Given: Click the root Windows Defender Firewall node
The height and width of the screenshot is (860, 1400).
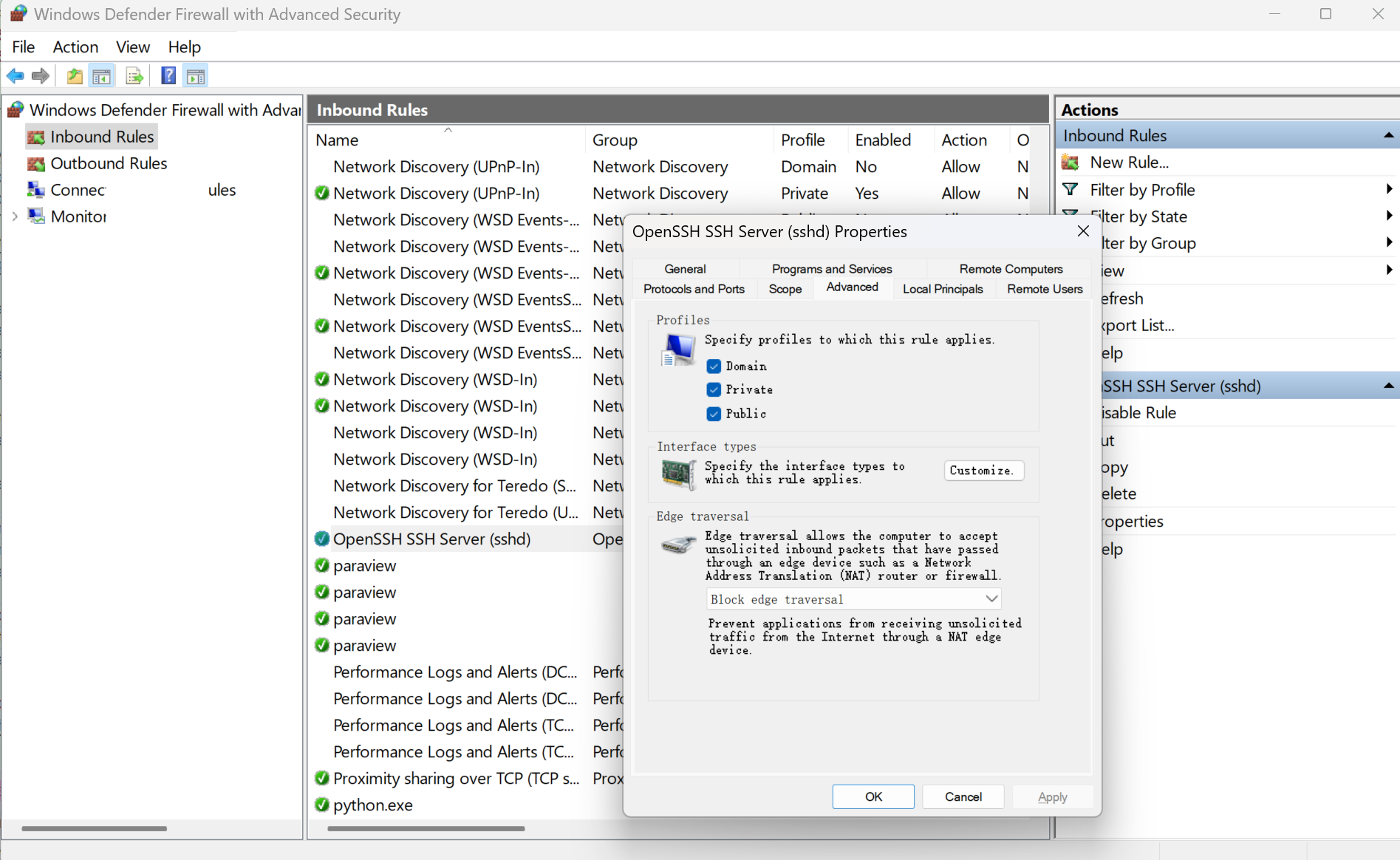Looking at the screenshot, I should 155,110.
